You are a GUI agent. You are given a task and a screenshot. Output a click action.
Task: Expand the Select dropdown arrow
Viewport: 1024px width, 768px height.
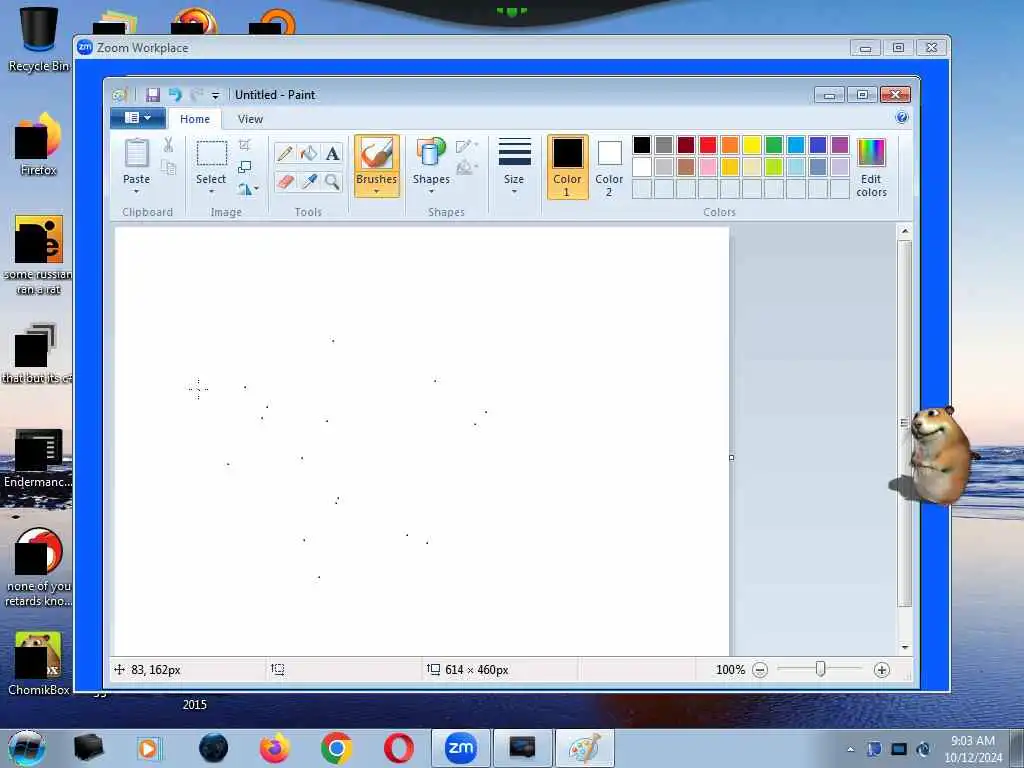[211, 191]
